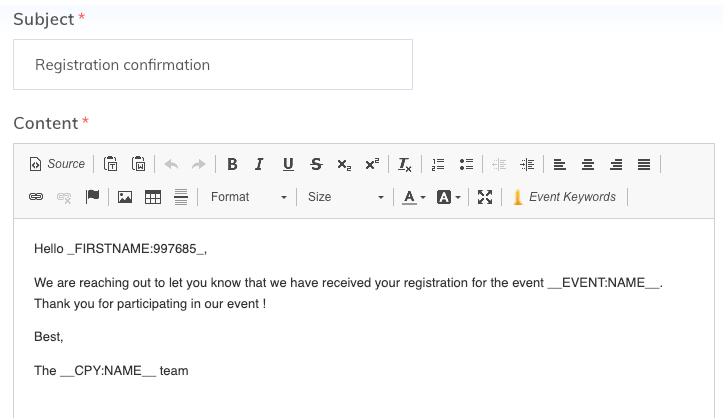The width and height of the screenshot is (723, 418).
Task: Center align the text
Action: (x=587, y=164)
